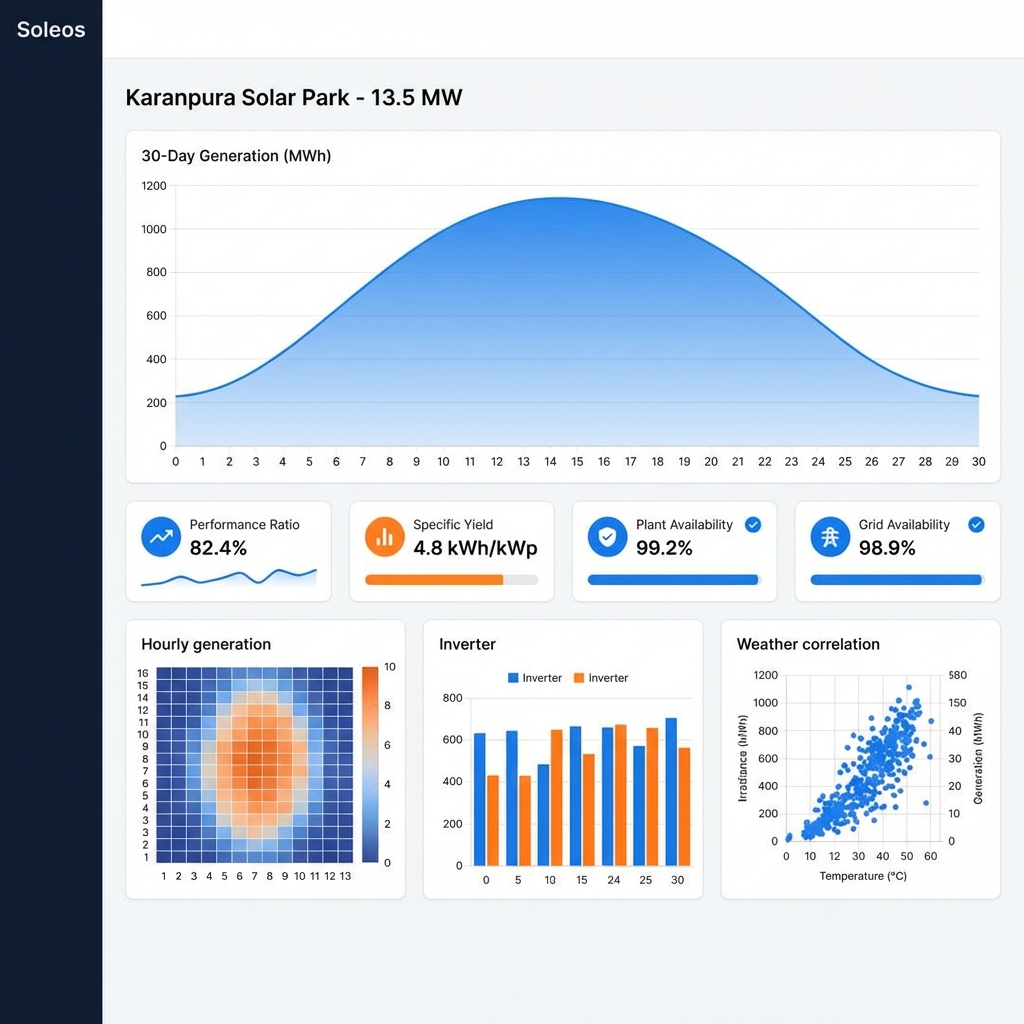
Task: Click the Performance Ratio sparkline
Action: click(x=229, y=577)
